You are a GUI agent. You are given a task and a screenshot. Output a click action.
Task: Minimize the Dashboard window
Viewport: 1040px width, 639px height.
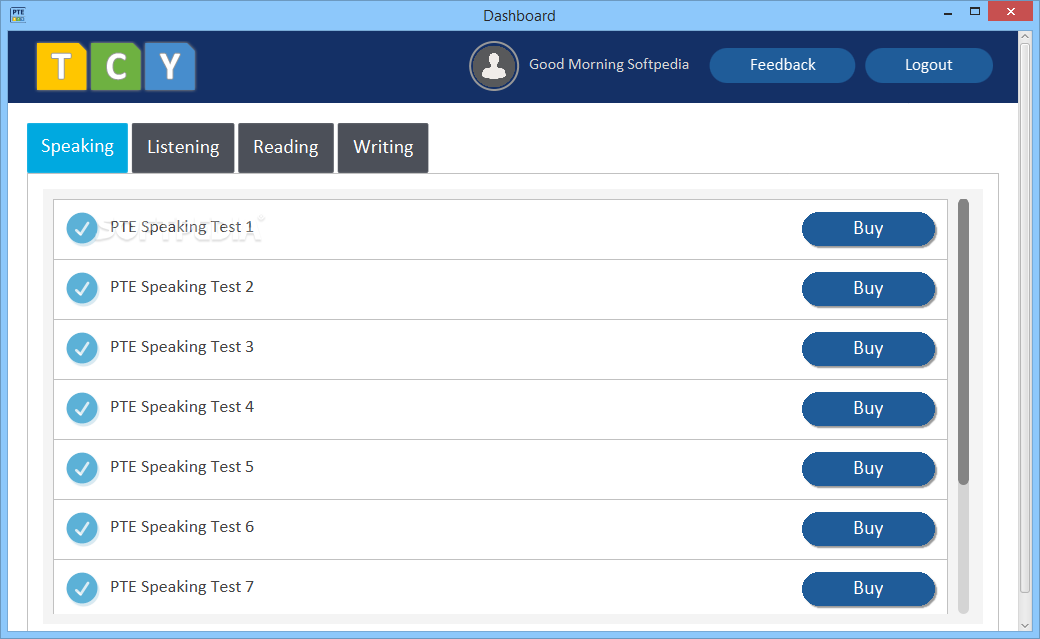point(948,13)
